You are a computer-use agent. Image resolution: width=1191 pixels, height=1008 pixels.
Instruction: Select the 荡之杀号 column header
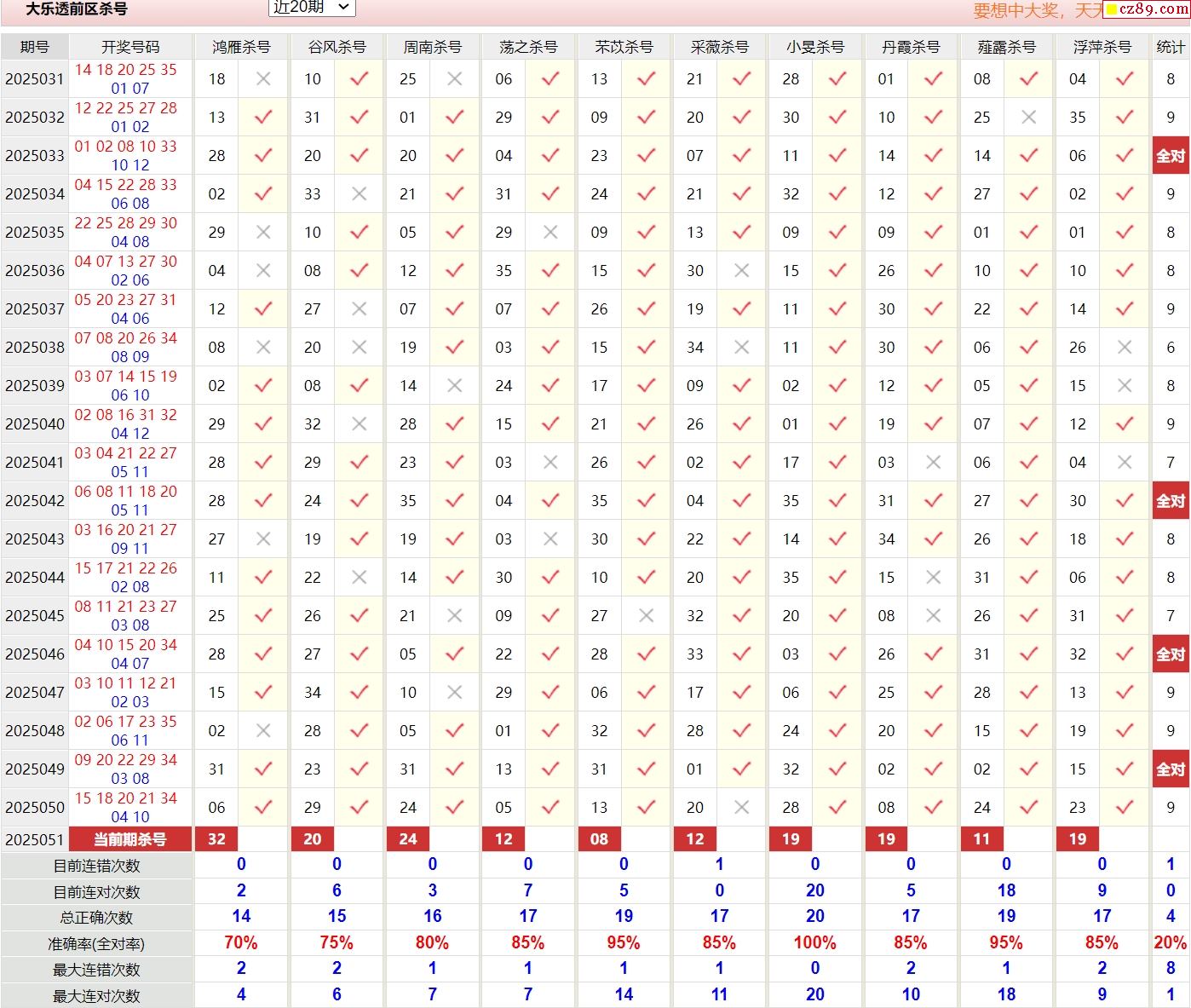pyautogui.click(x=527, y=47)
